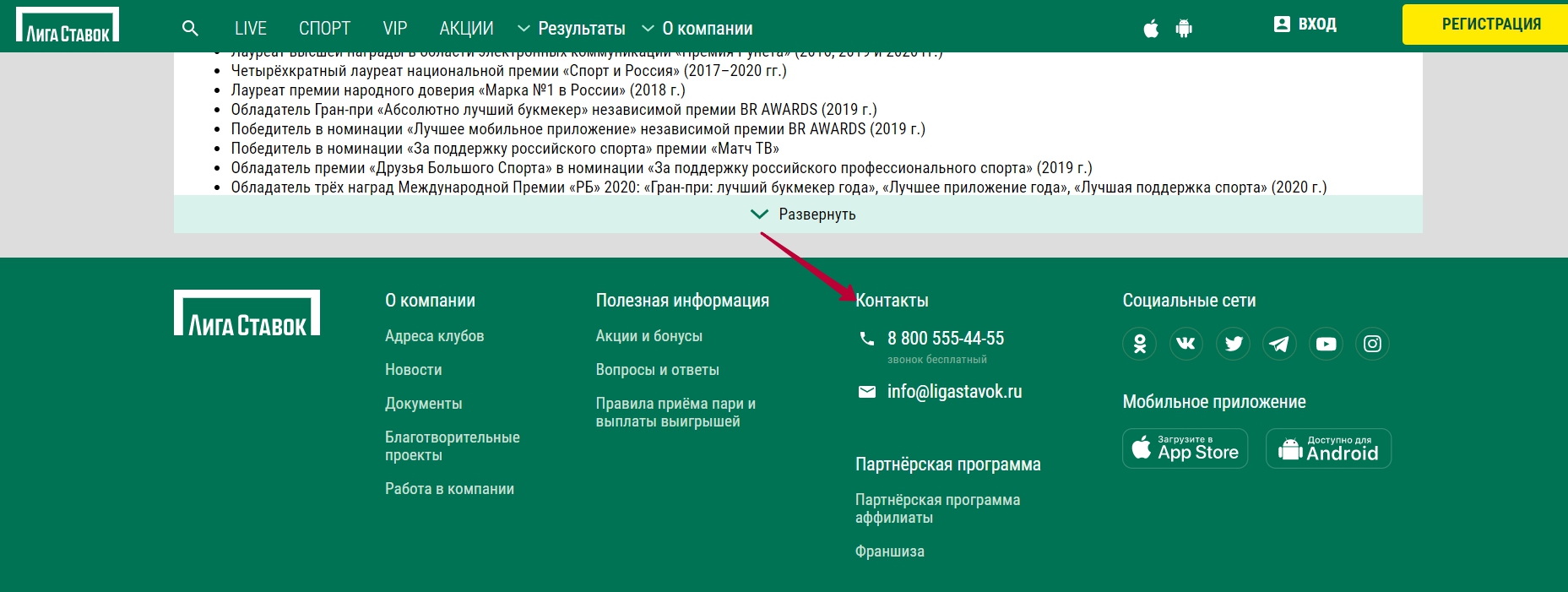Image resolution: width=1568 pixels, height=592 pixels.
Task: Click the О компании footer heading
Action: coord(431,301)
